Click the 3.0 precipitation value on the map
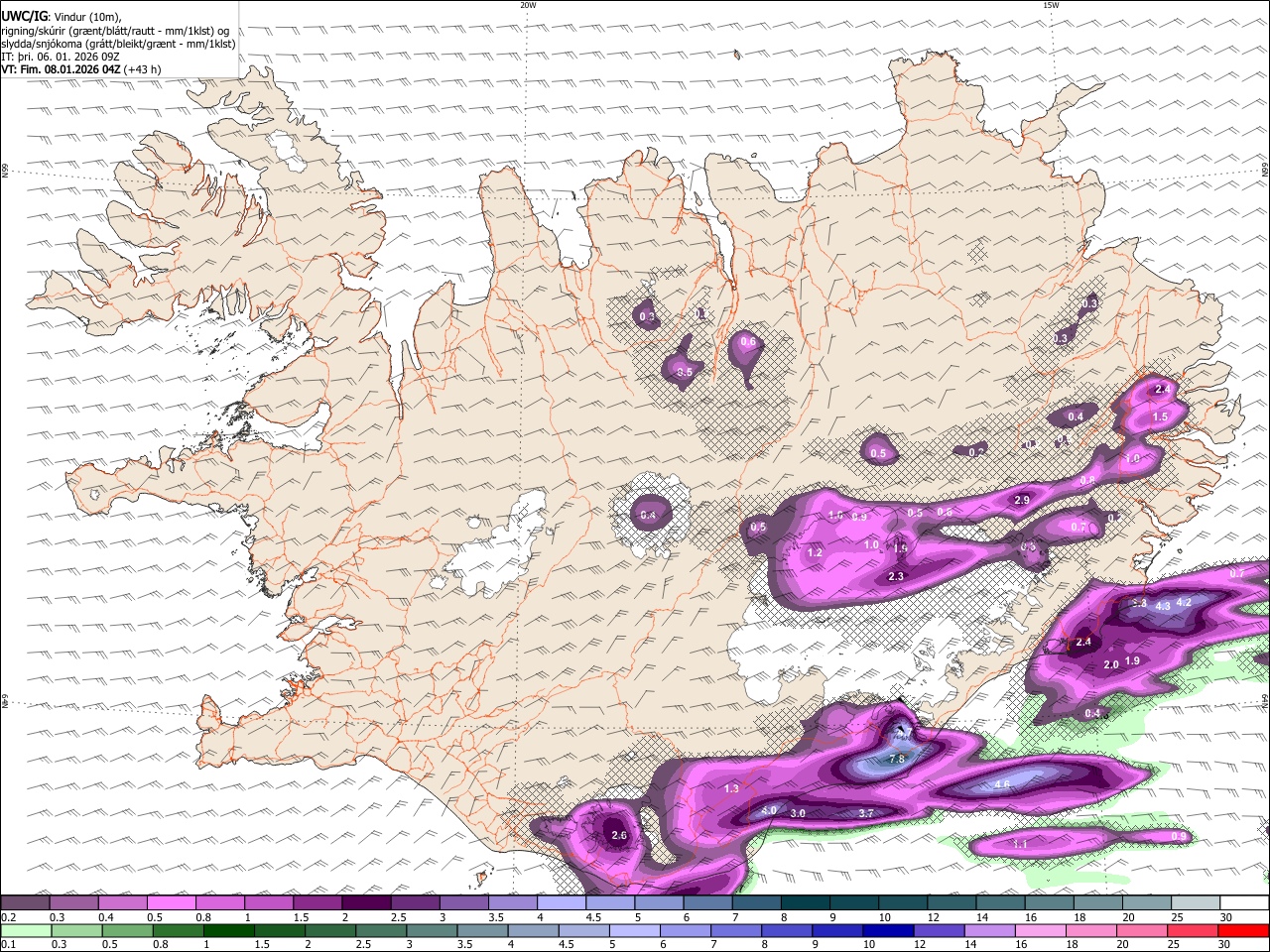The image size is (1270, 952). click(x=799, y=813)
